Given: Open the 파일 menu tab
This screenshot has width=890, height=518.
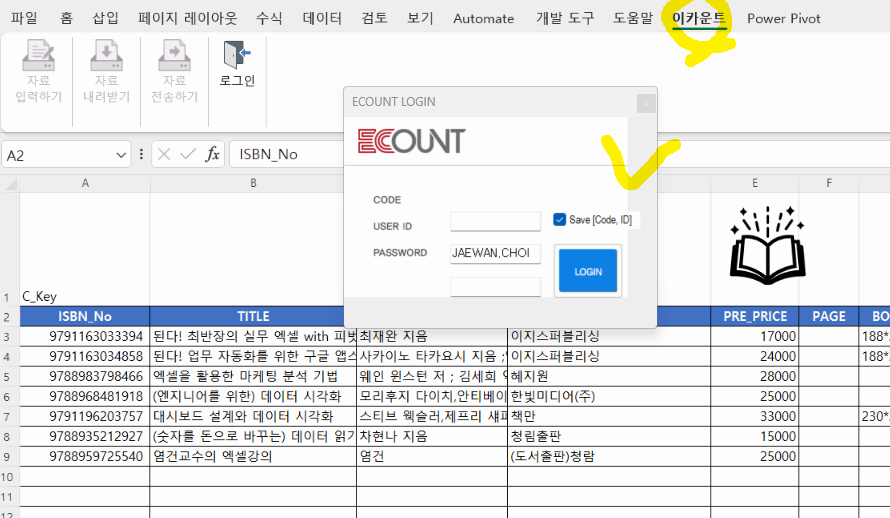Looking at the screenshot, I should click(x=24, y=18).
